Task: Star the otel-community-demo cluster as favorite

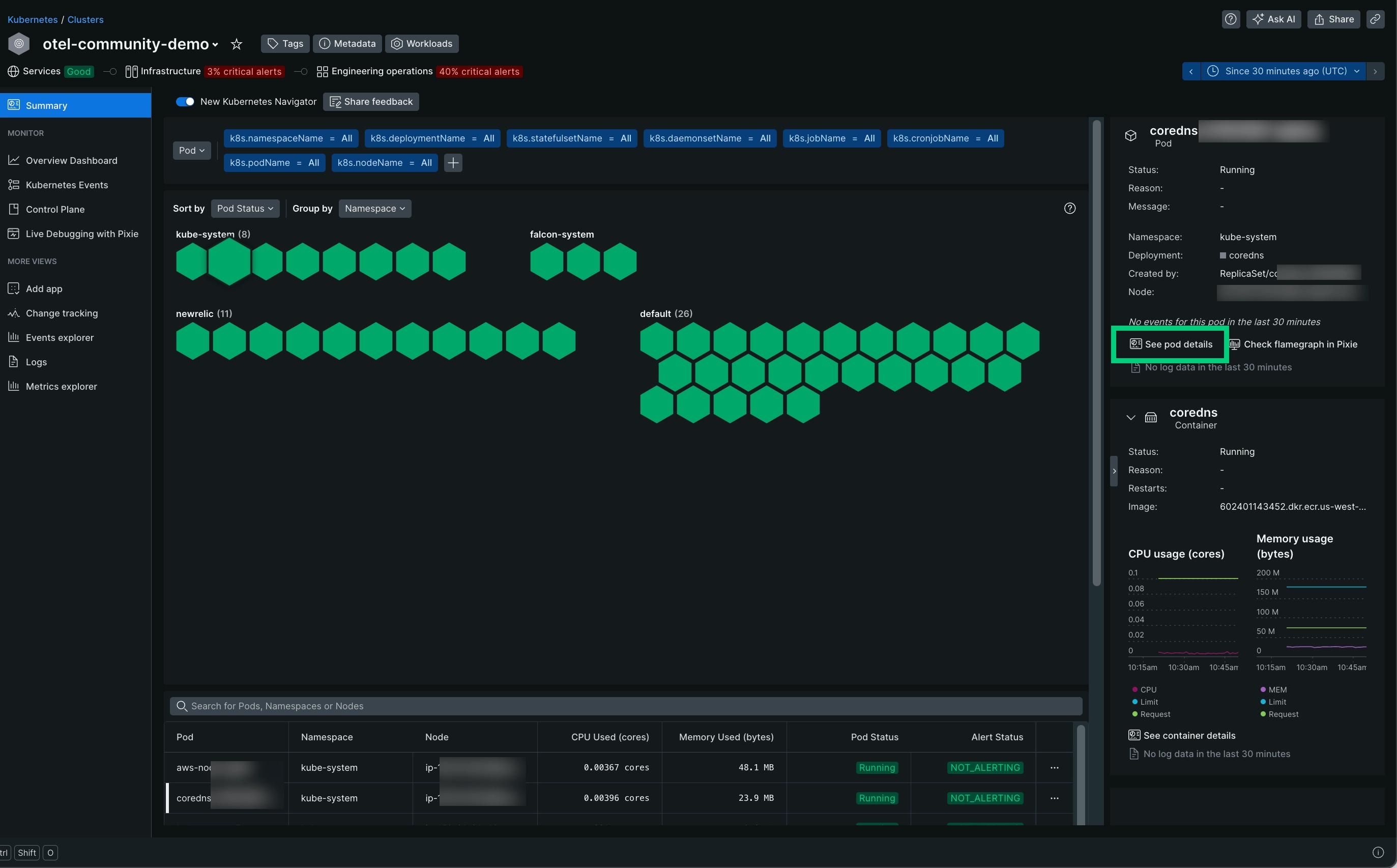Action: coord(237,44)
